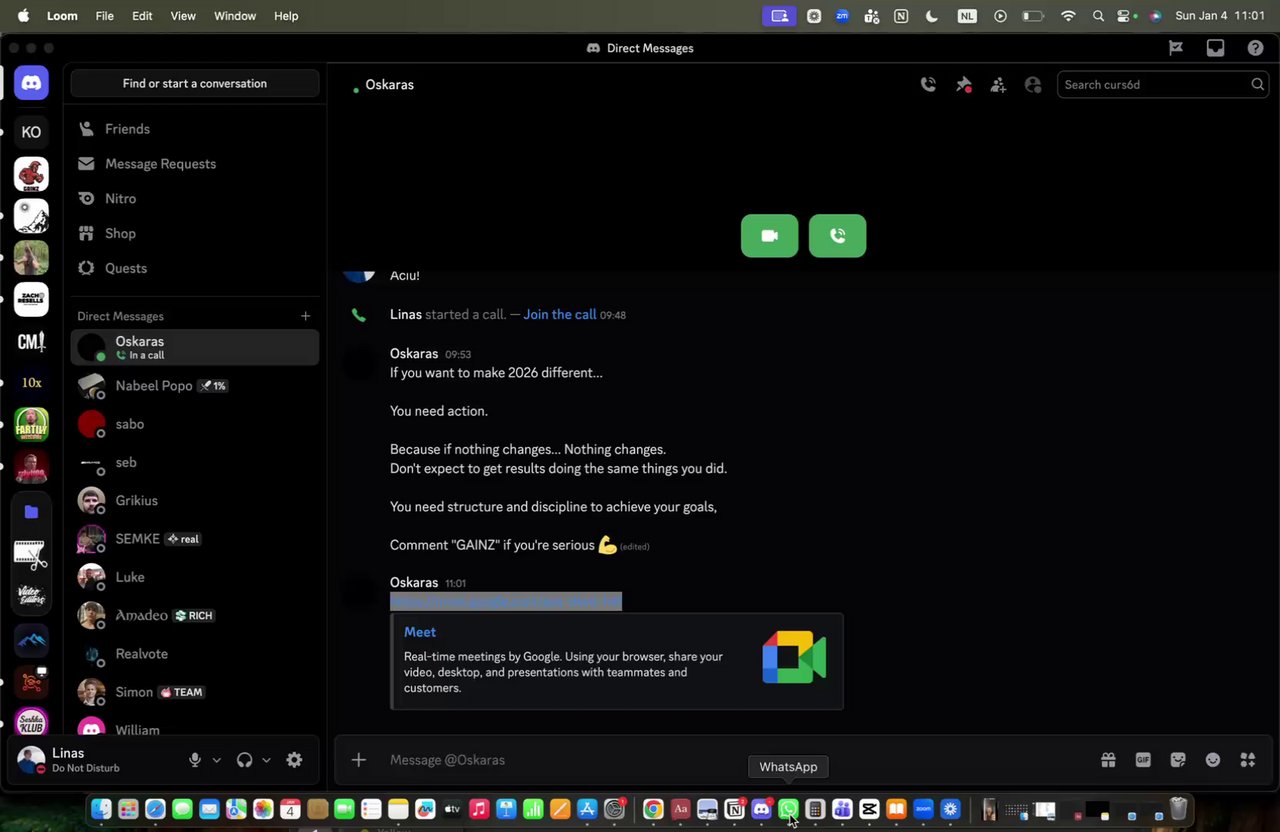
Task: Open Notion from the dock
Action: coord(734,809)
